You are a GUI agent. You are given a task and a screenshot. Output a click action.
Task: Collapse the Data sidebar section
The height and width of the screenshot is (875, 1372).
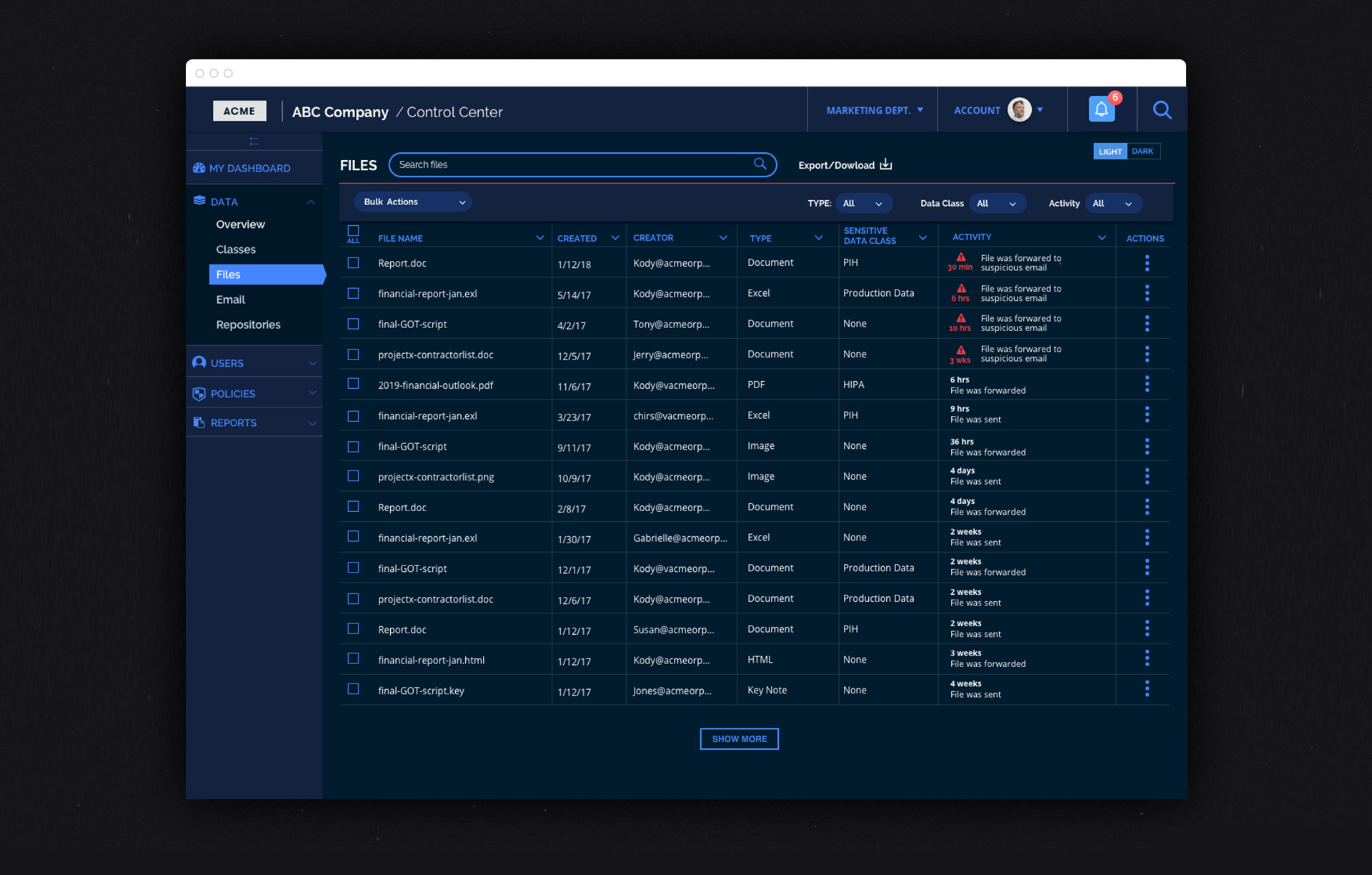[x=311, y=202]
